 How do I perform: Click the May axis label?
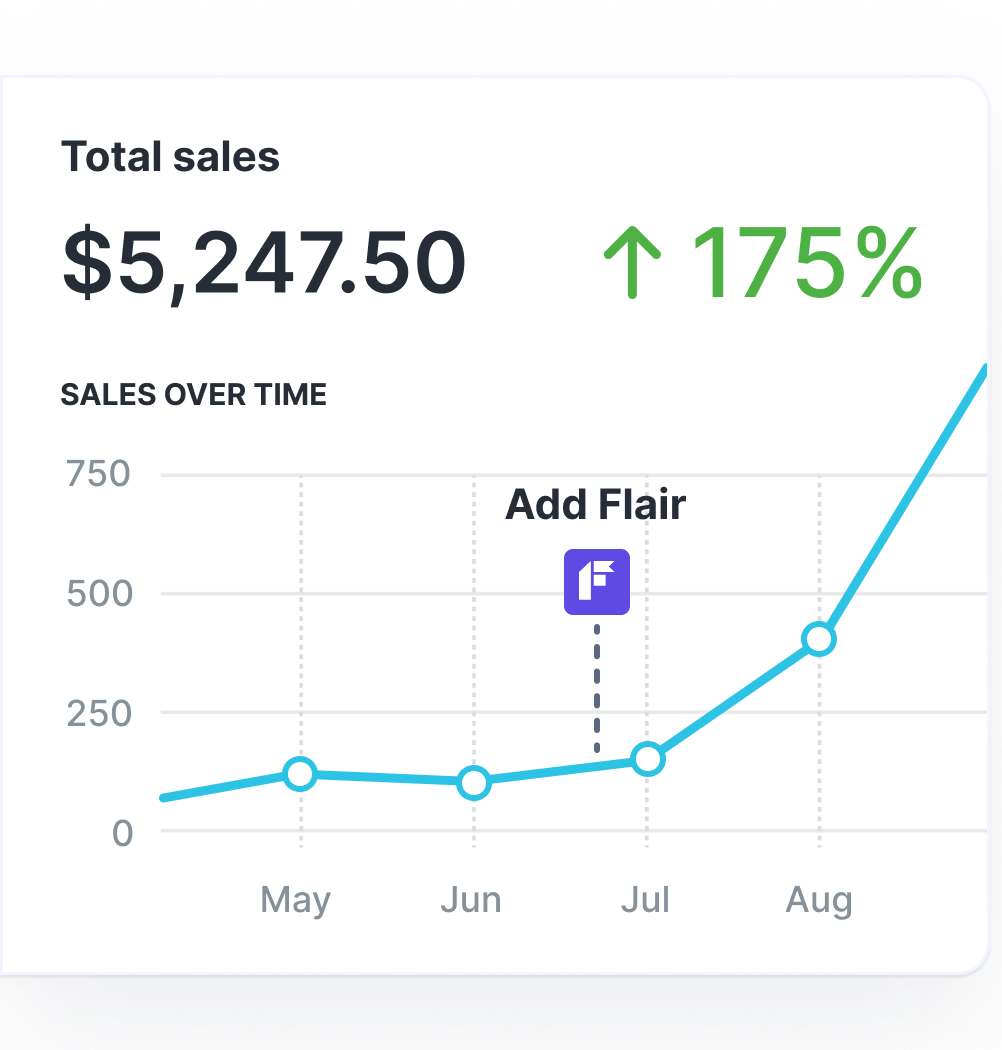point(295,900)
